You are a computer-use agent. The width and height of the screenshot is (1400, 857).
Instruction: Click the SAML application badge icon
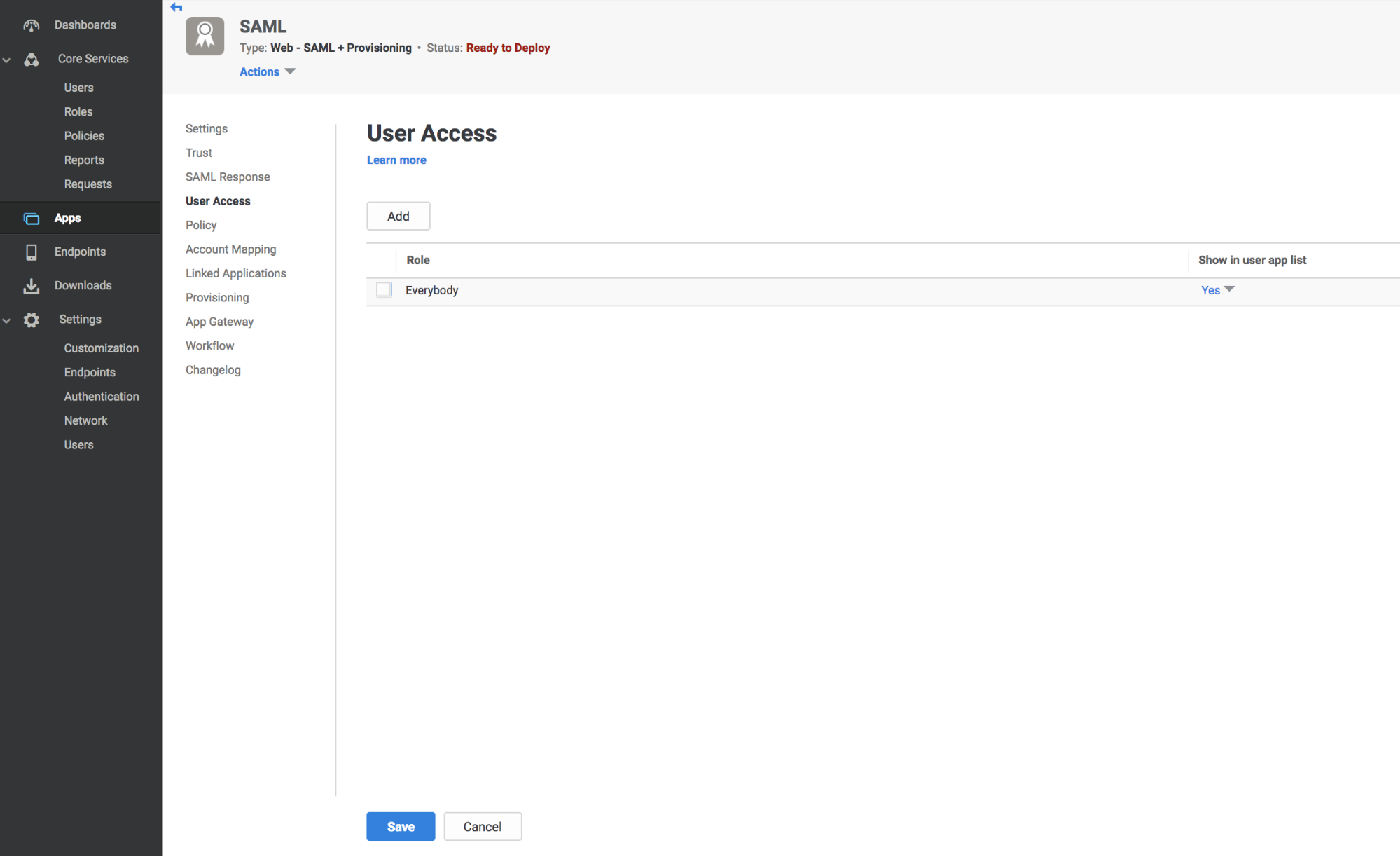[205, 36]
